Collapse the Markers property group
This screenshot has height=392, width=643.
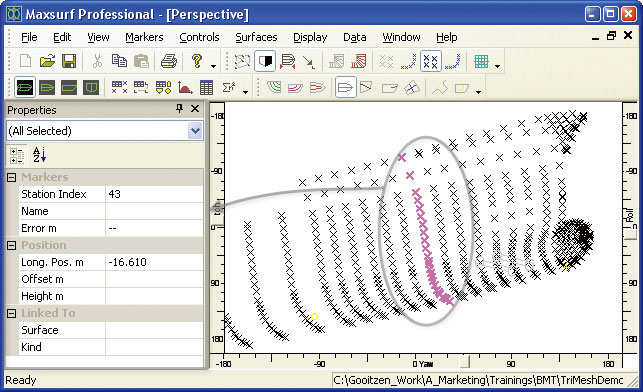point(11,177)
